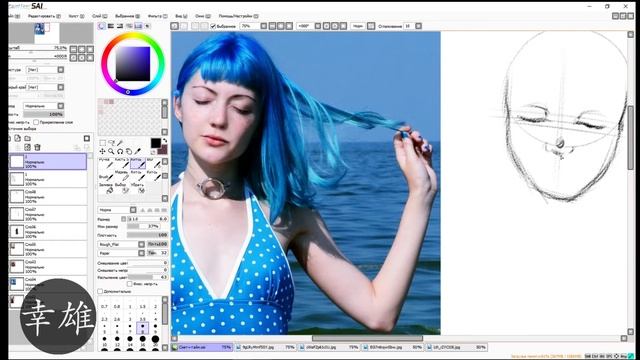Toggle the scratchpad panel icon

[147, 26]
